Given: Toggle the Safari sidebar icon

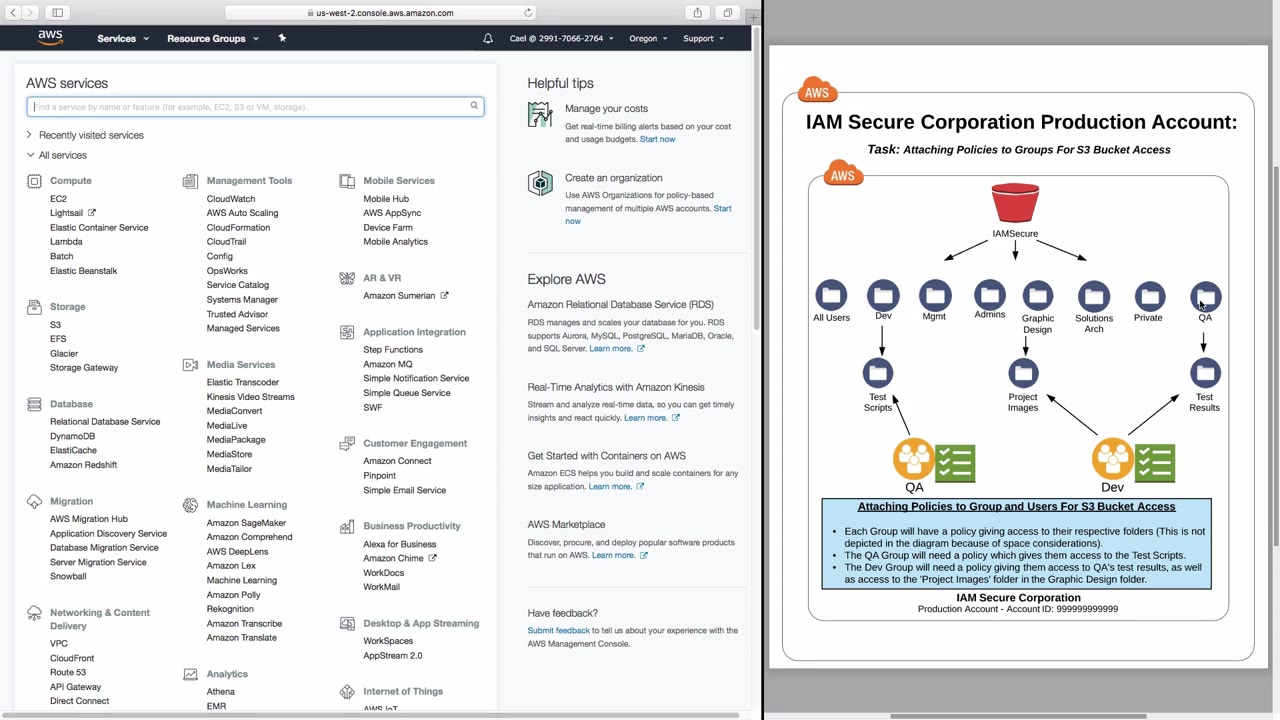Looking at the screenshot, I should [x=58, y=13].
